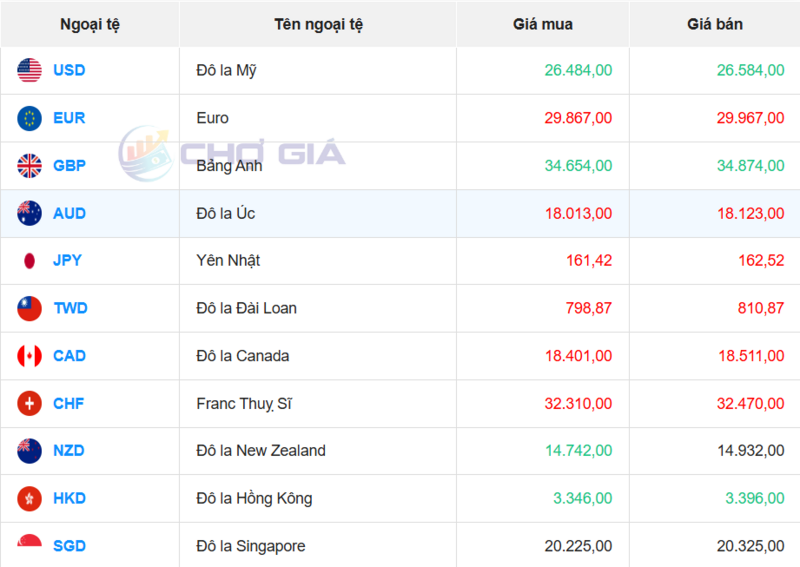This screenshot has height=567, width=800.
Task: Click SGD buy price 20.225,00
Action: coord(578,546)
